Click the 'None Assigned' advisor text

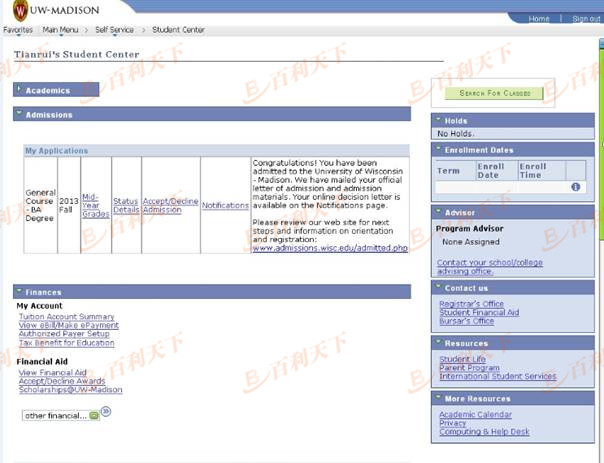471,242
